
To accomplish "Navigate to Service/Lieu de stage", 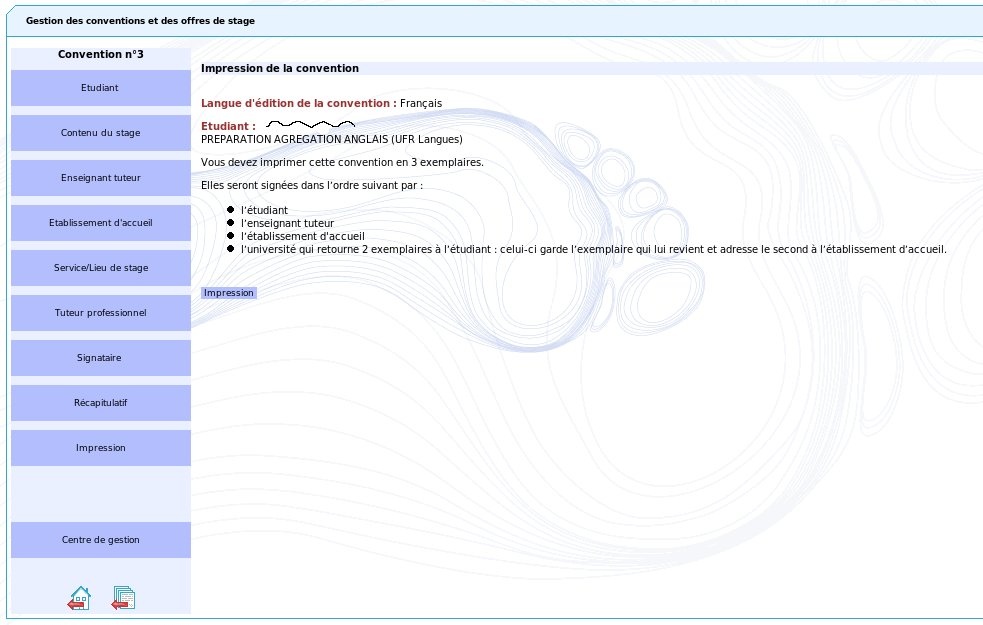I will point(100,268).
